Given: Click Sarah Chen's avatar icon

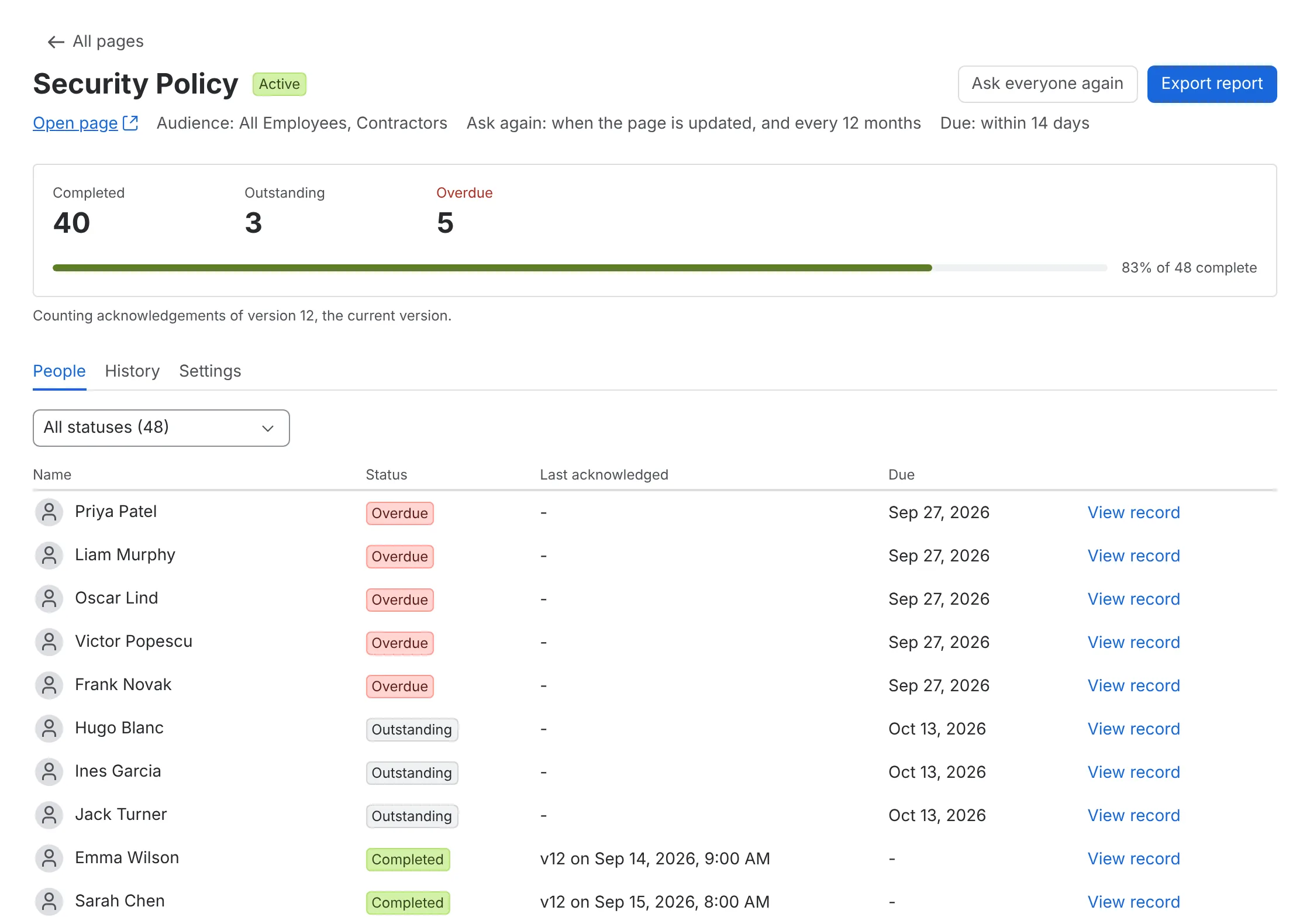Looking at the screenshot, I should point(49,902).
